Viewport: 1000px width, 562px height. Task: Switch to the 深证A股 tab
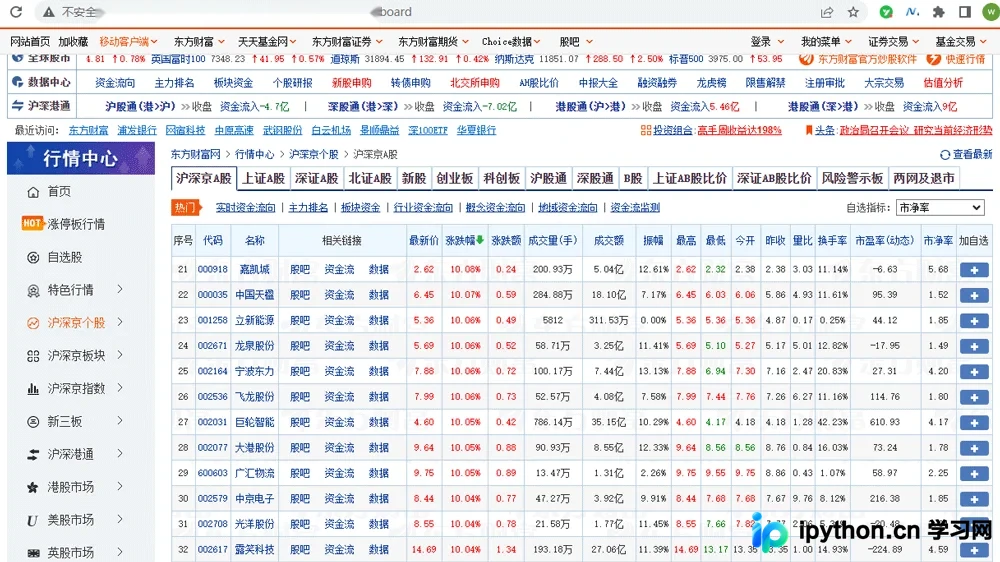tap(316, 179)
